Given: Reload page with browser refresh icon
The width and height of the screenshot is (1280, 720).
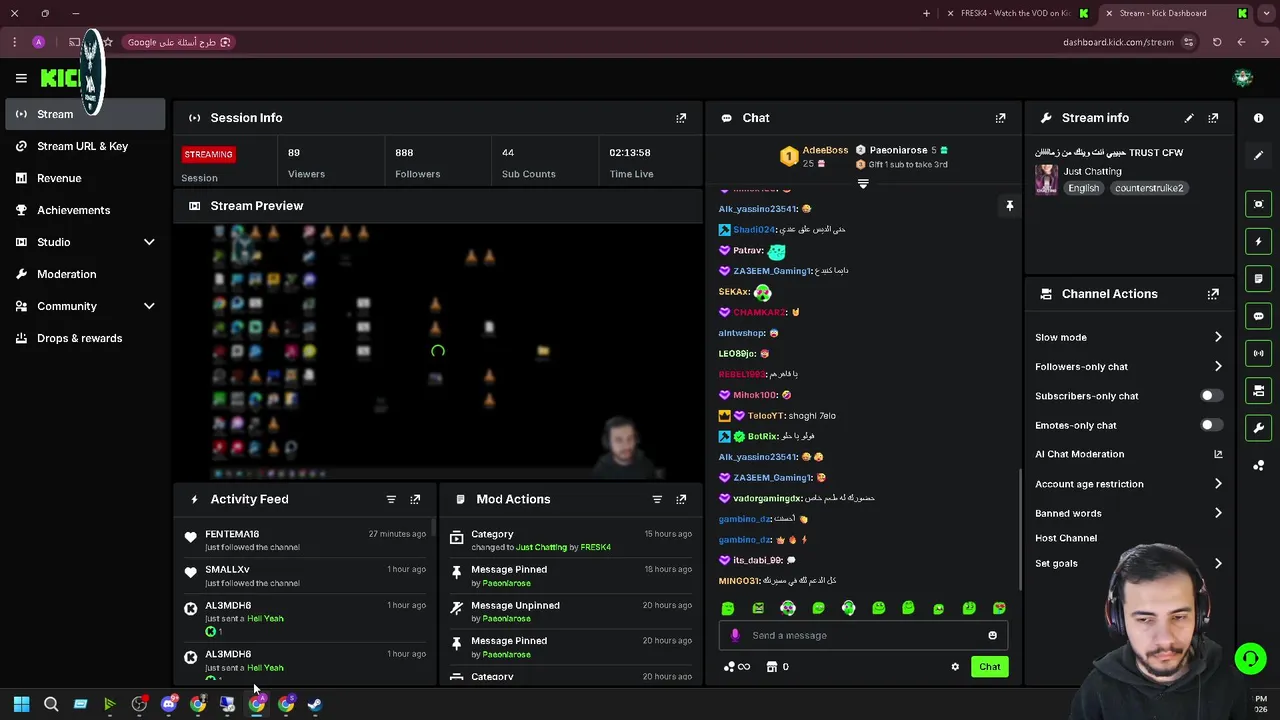Looking at the screenshot, I should (x=1217, y=42).
